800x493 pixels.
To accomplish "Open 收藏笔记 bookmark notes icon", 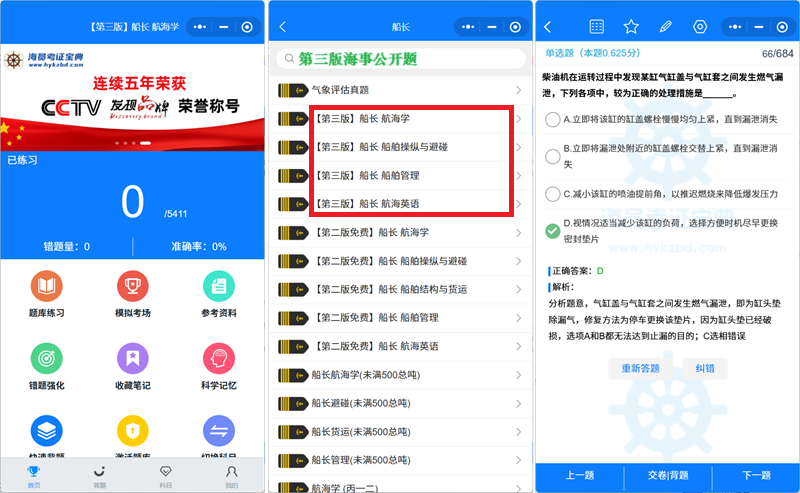I will 133,359.
